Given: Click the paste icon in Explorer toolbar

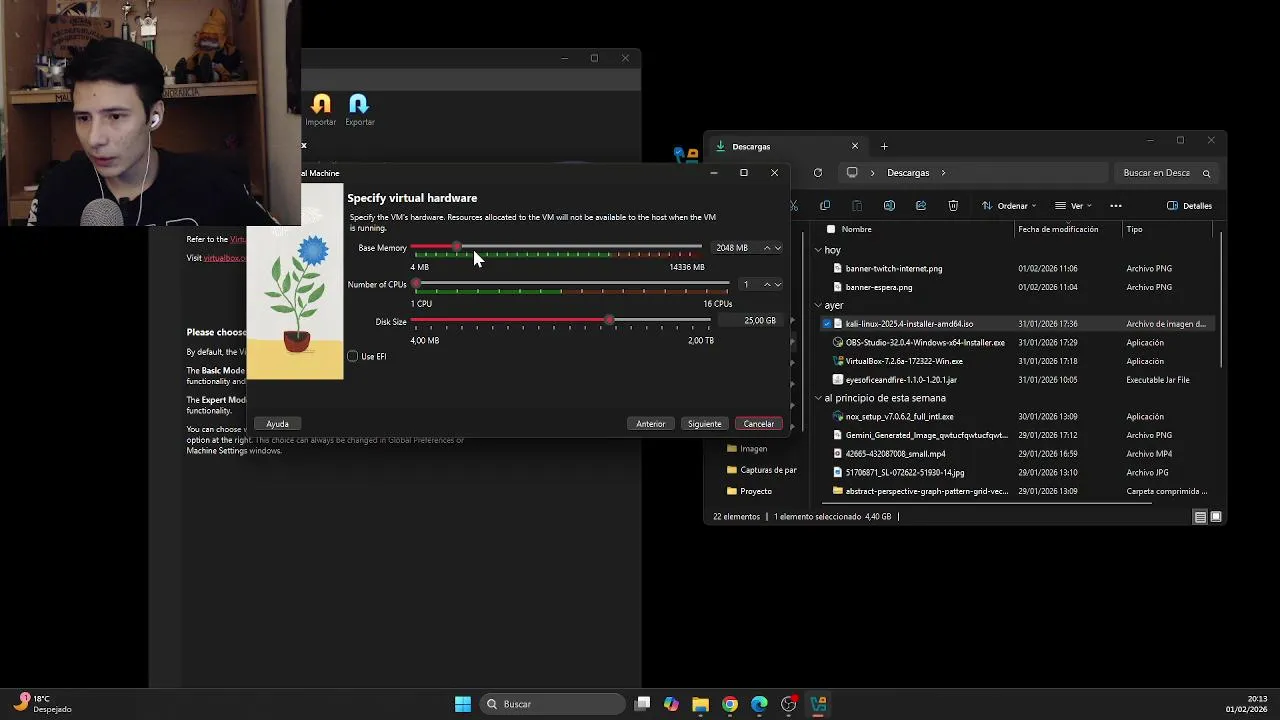Looking at the screenshot, I should pos(857,206).
